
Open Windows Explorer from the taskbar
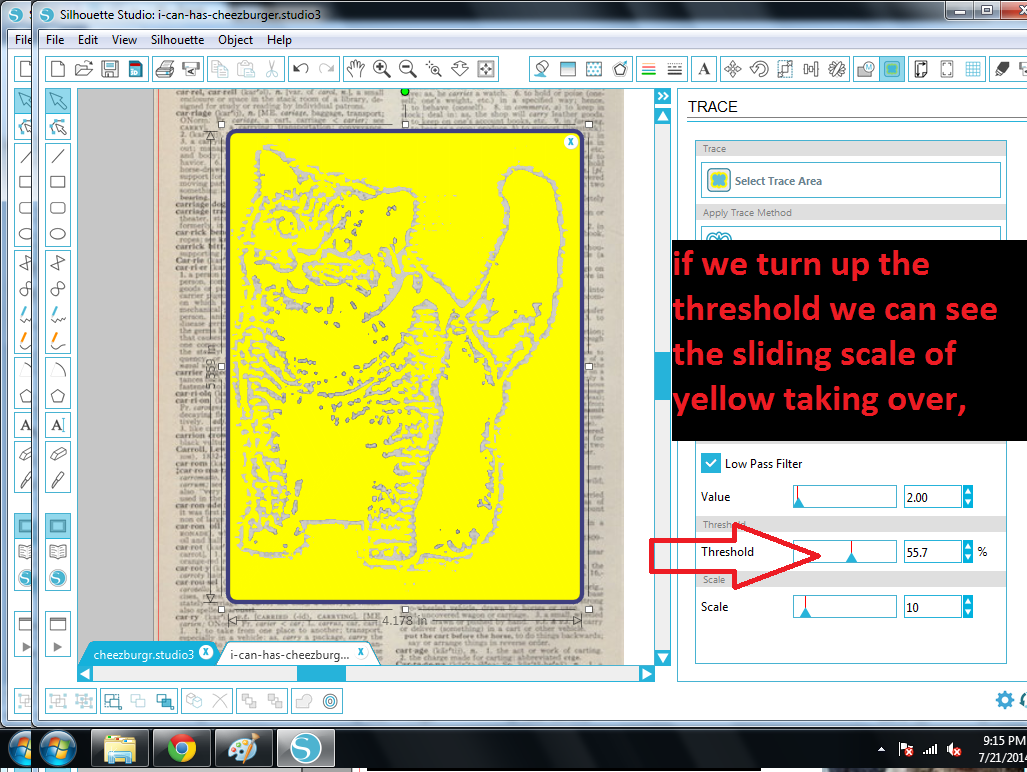click(119, 748)
